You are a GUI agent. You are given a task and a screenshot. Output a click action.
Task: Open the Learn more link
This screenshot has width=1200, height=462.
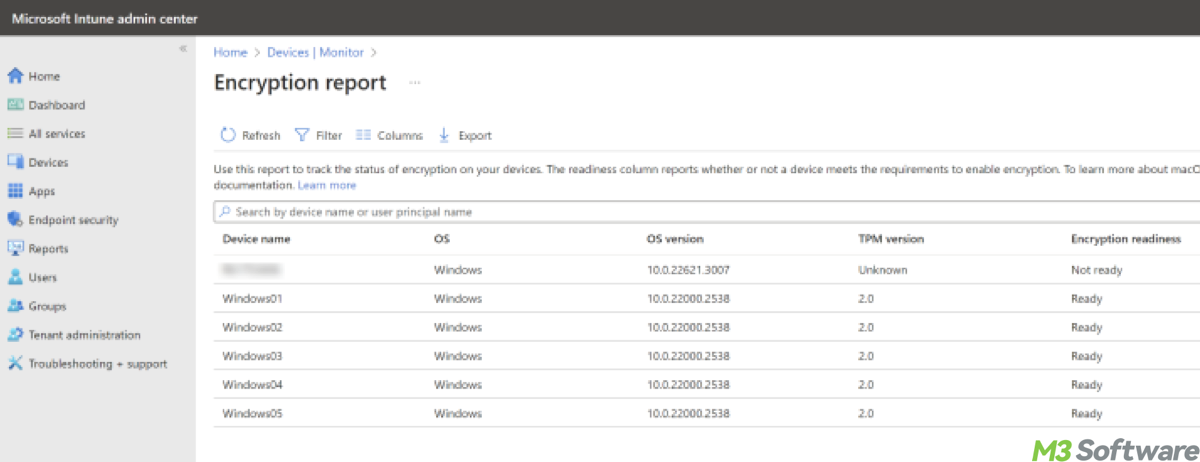(x=327, y=185)
